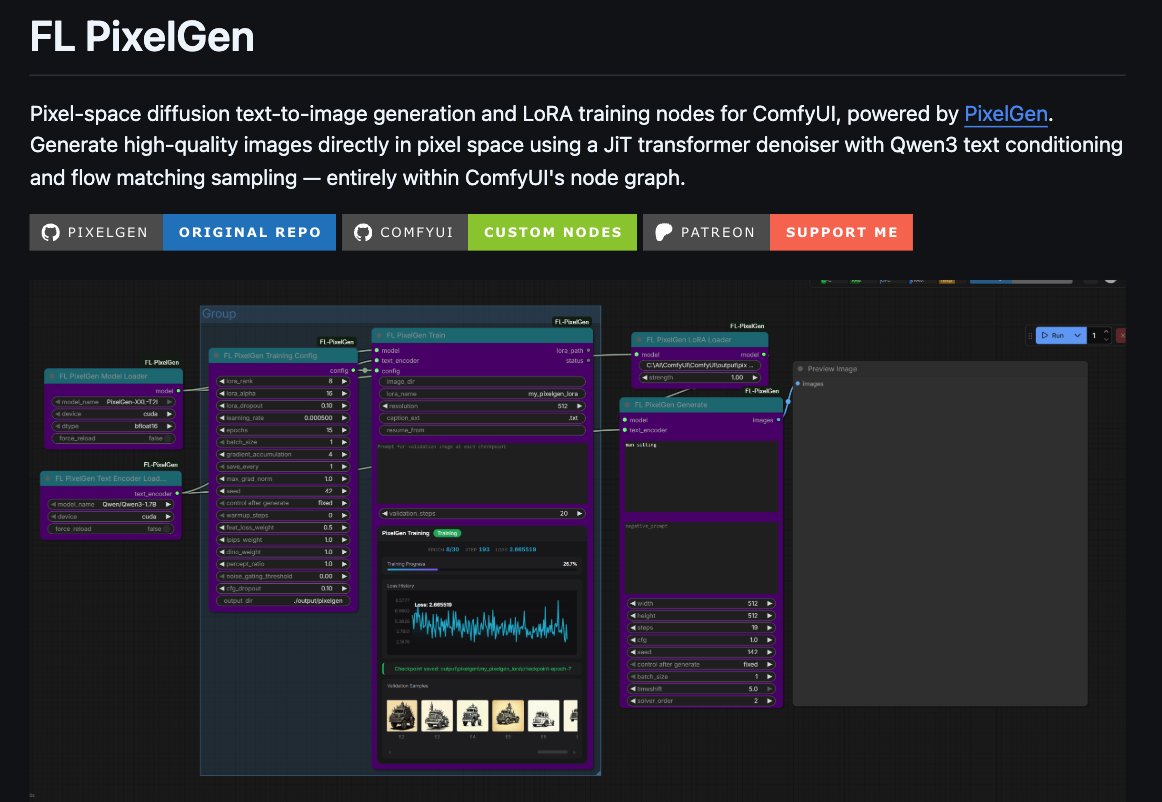
Task: Click the batch count field showing 1
Action: [1095, 335]
